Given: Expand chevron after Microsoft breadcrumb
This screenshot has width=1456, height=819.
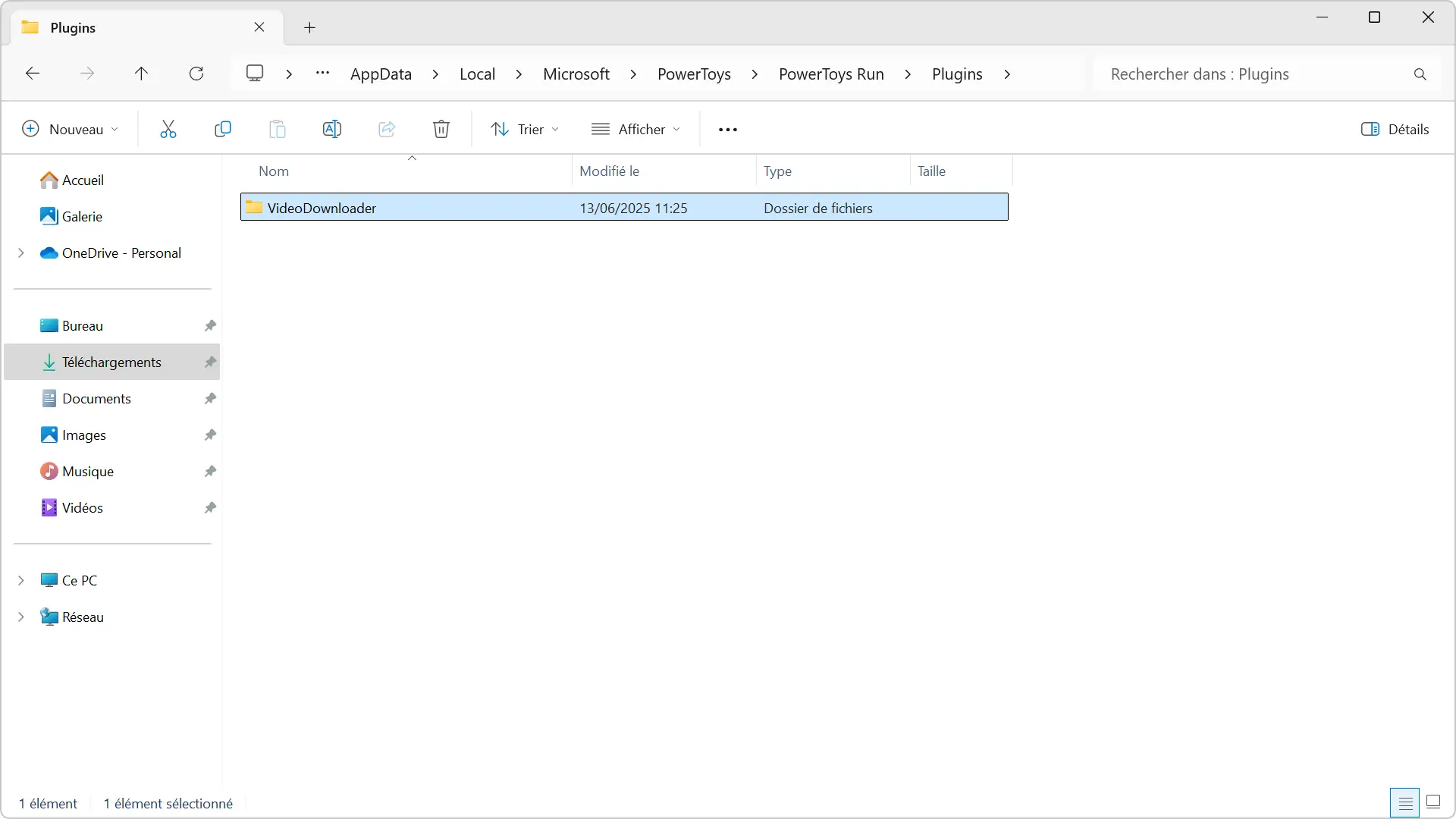Looking at the screenshot, I should 633,74.
